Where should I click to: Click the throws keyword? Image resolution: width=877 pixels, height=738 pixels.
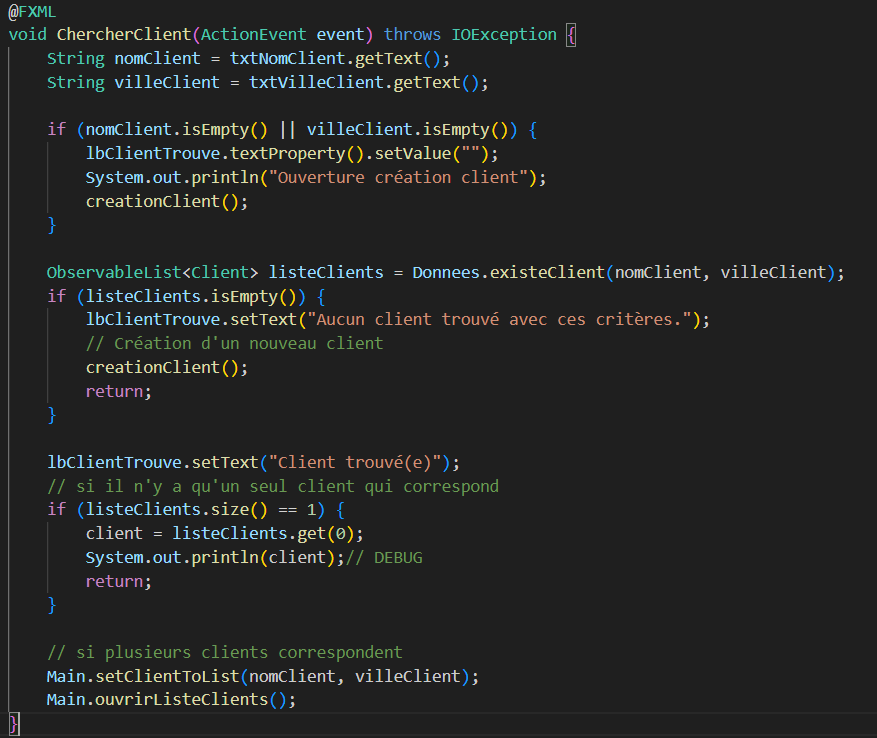click(412, 34)
